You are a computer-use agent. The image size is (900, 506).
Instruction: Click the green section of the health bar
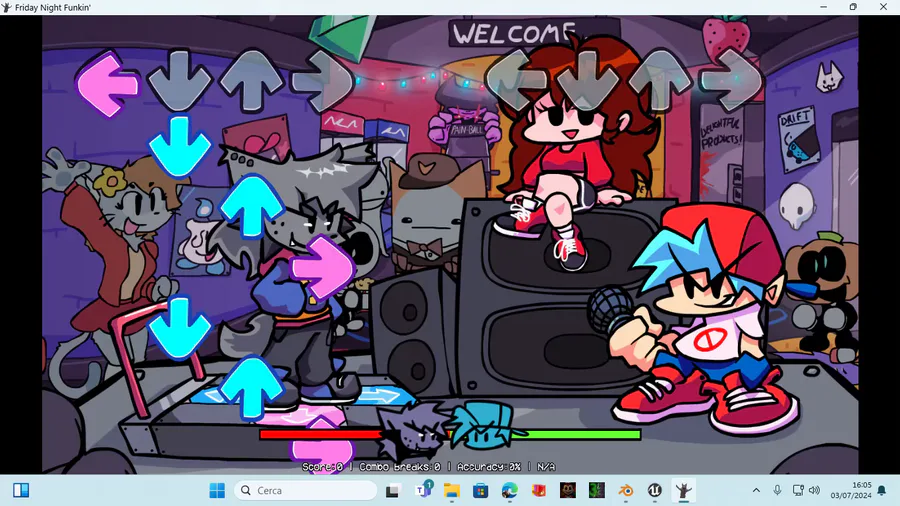[577, 435]
